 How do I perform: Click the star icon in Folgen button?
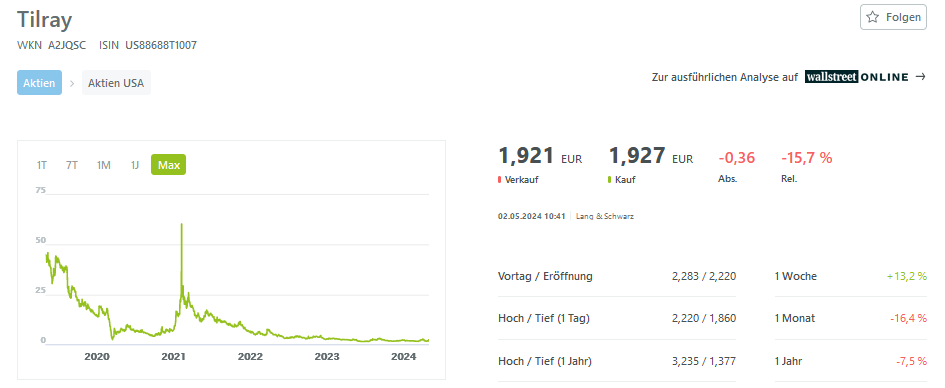click(872, 17)
